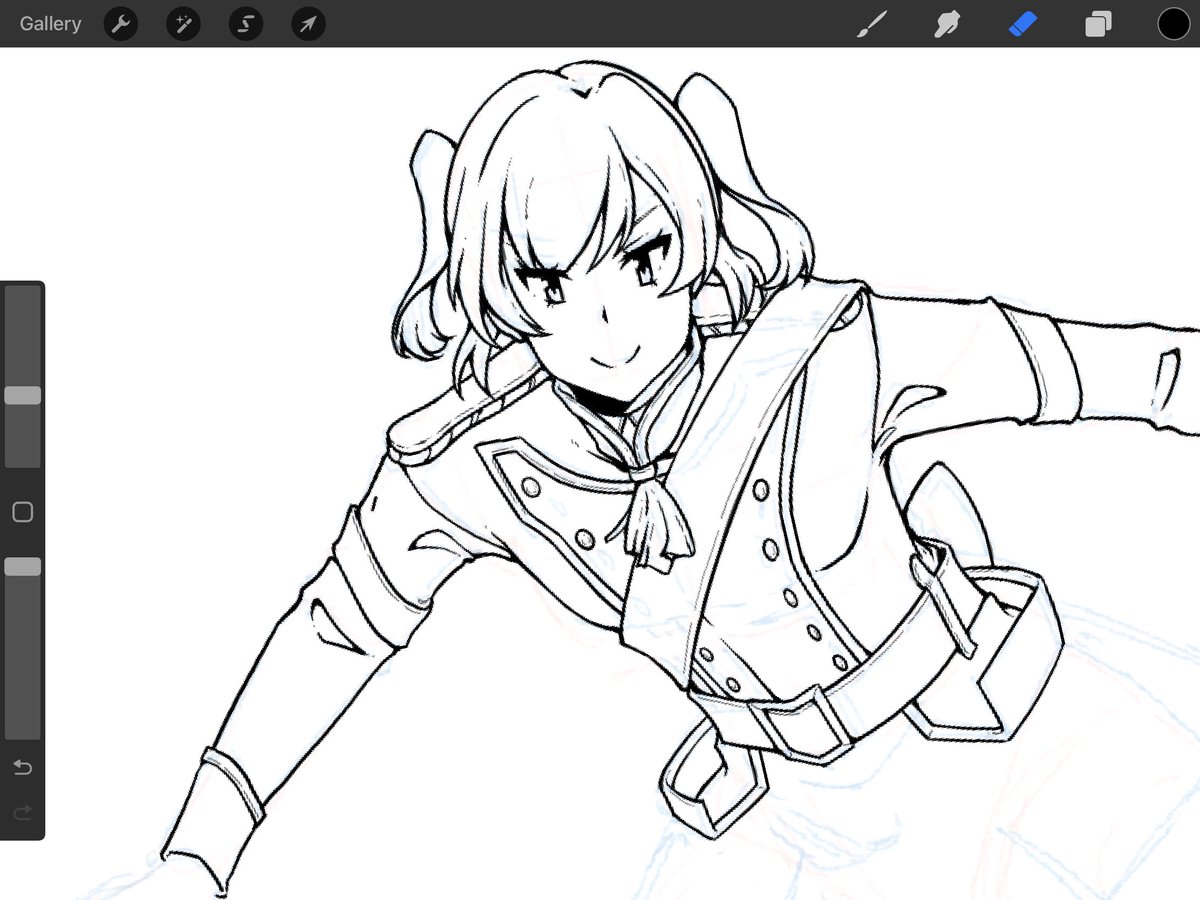Activate the Transform arrow tool

(308, 24)
